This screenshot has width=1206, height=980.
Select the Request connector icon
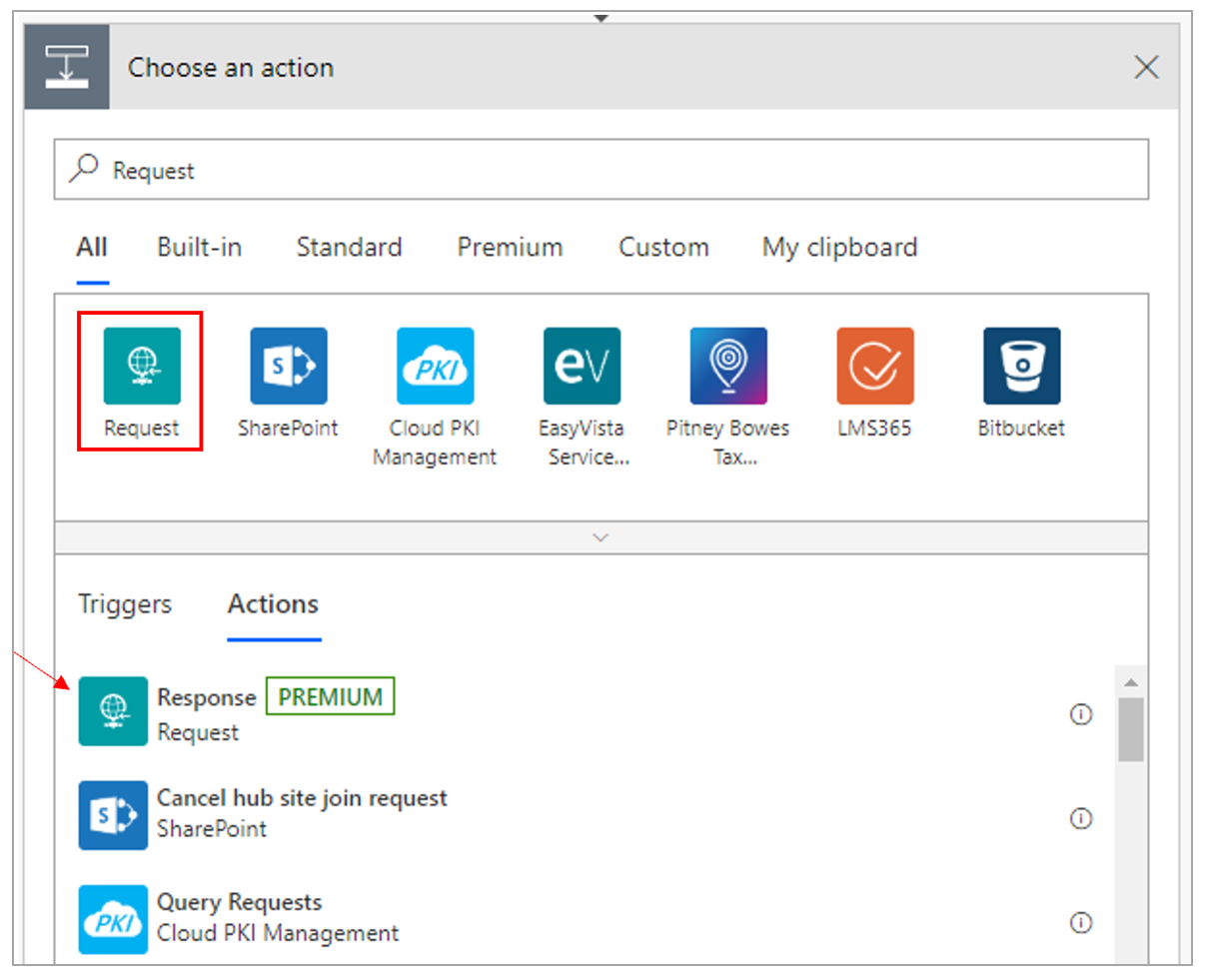pyautogui.click(x=142, y=366)
